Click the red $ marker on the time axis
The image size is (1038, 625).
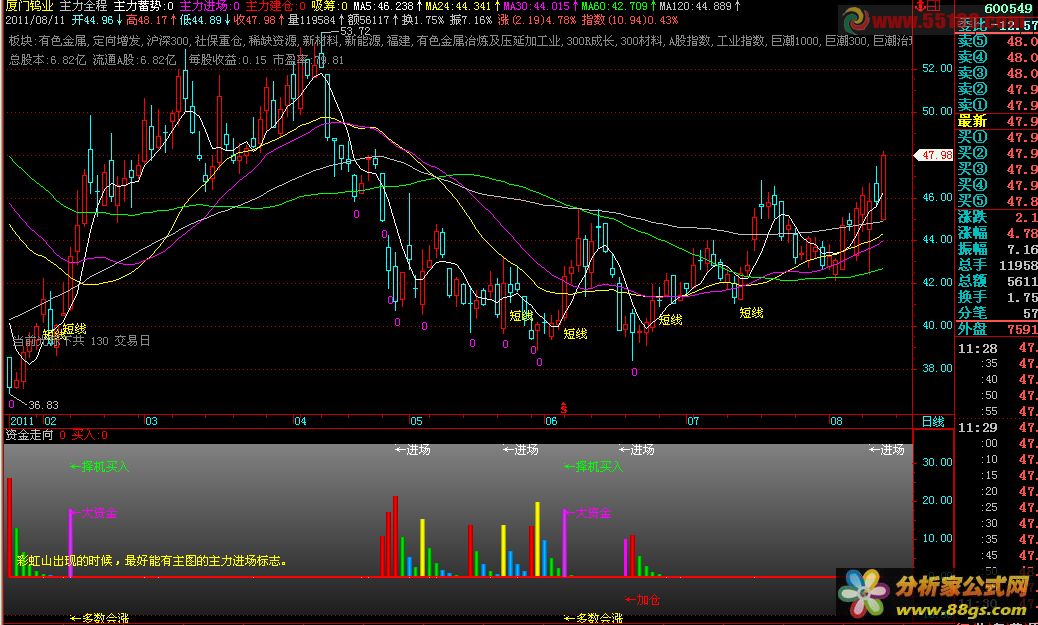(564, 409)
